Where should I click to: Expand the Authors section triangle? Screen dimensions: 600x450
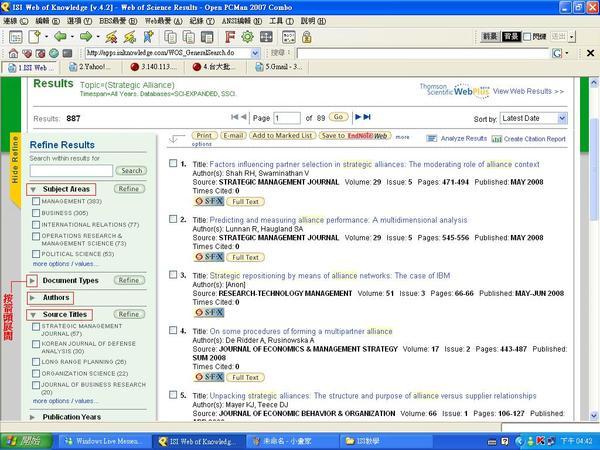pos(32,298)
